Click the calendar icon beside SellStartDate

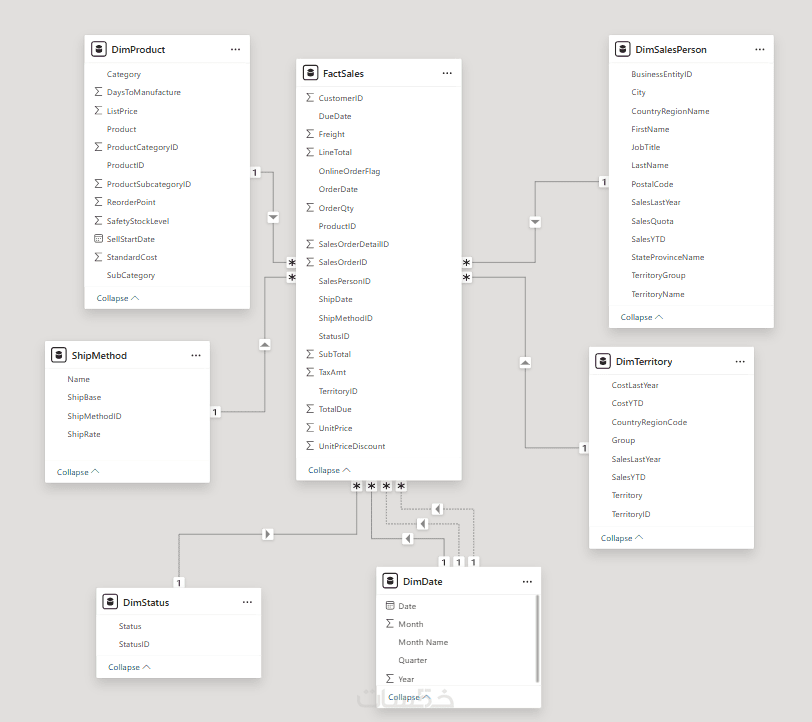98,239
